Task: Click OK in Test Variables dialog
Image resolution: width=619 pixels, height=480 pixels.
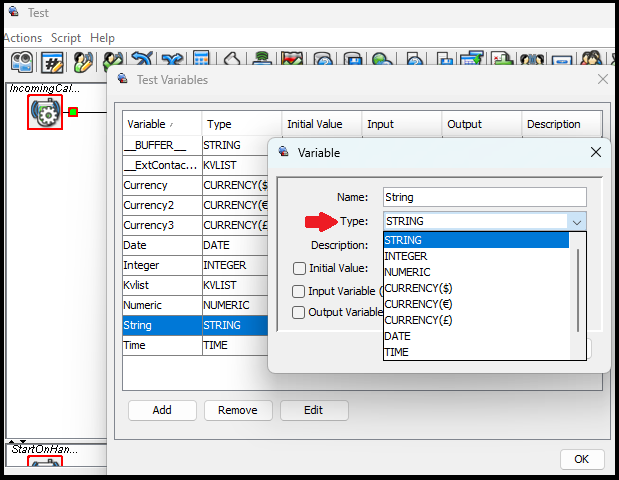Action: [582, 459]
